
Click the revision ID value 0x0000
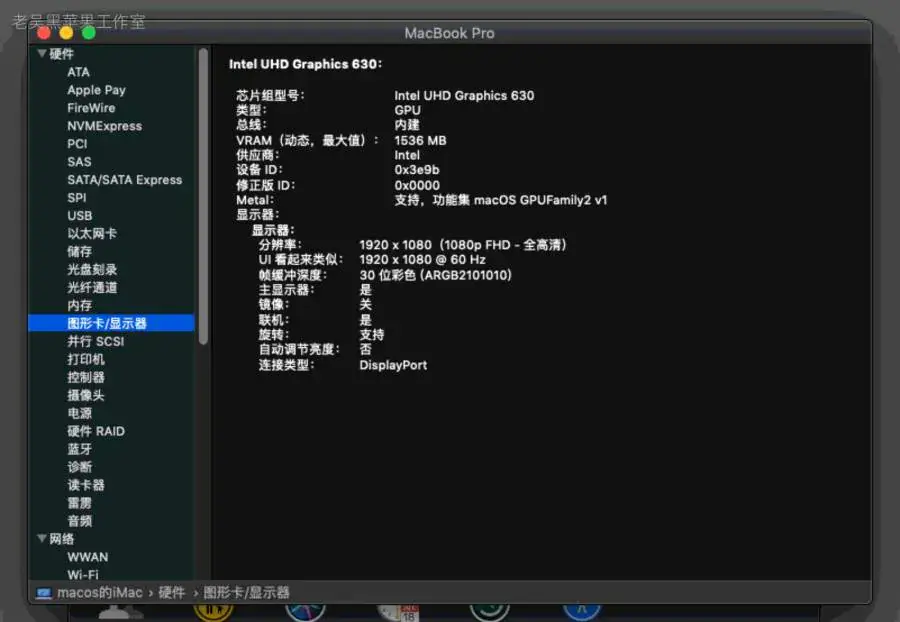pyautogui.click(x=417, y=185)
